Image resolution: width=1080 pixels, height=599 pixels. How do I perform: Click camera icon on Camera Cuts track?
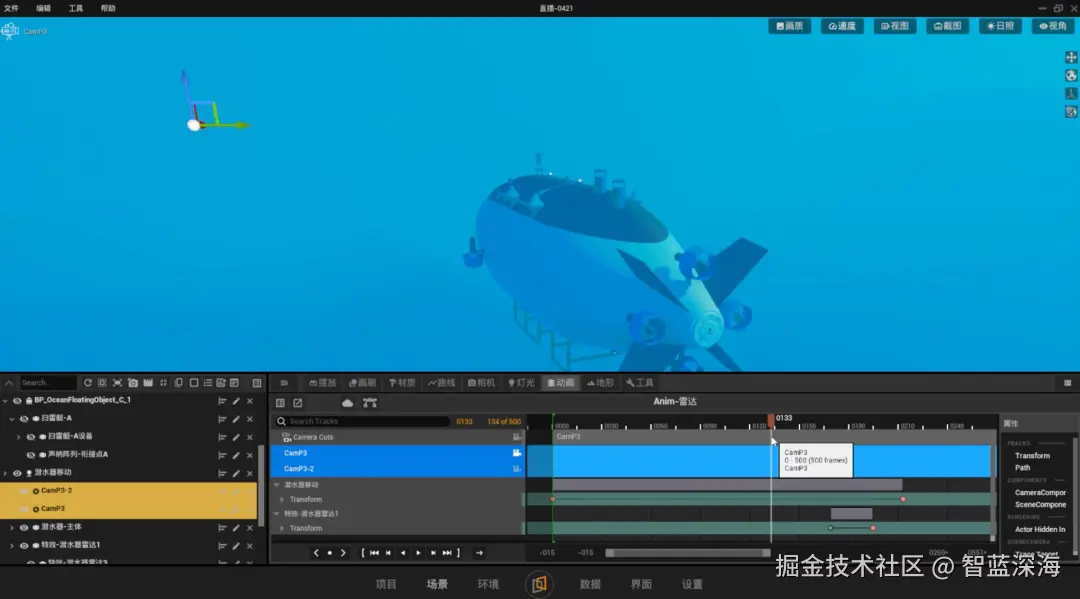coord(517,437)
